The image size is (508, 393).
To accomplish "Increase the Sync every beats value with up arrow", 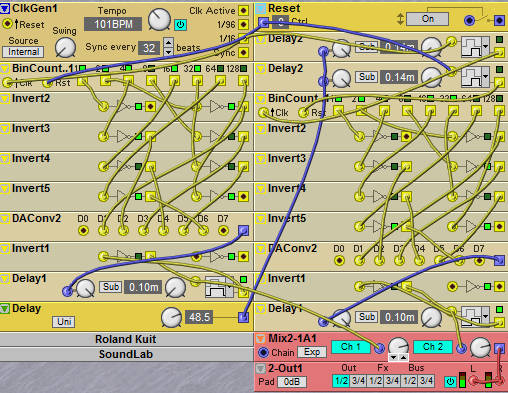I will [169, 43].
